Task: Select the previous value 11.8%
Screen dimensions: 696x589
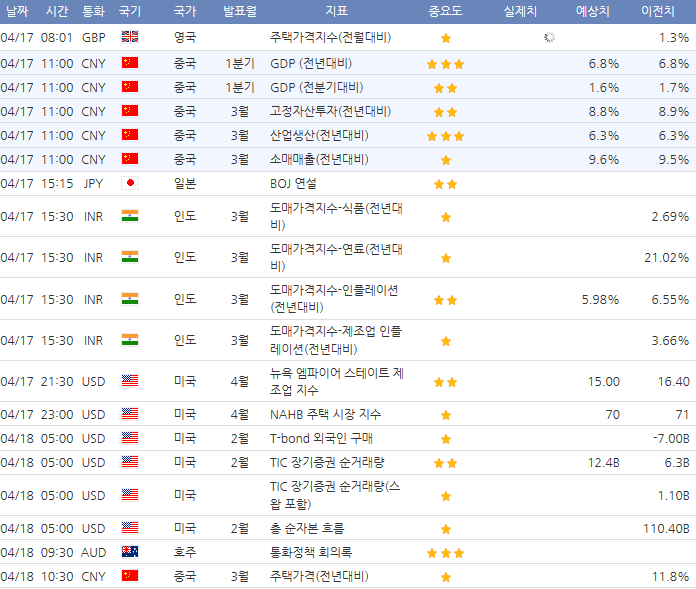Action: [x=671, y=577]
